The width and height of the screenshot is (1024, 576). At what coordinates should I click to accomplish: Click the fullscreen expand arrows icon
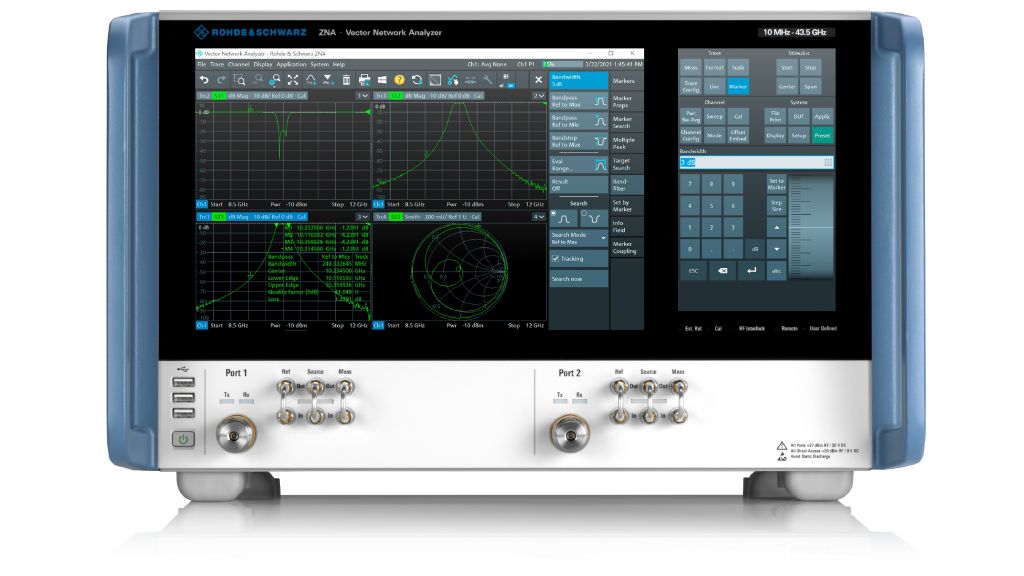point(293,80)
